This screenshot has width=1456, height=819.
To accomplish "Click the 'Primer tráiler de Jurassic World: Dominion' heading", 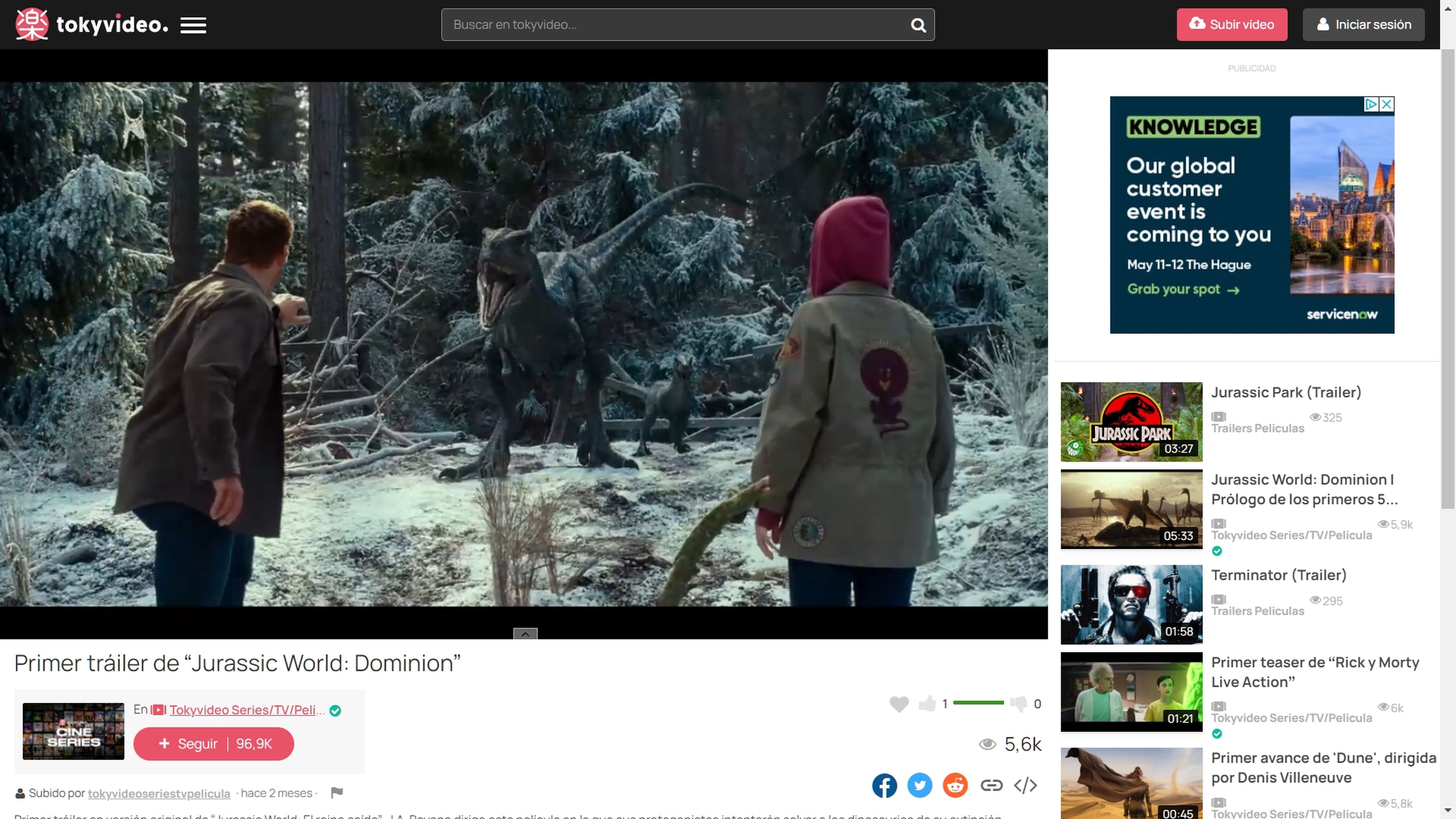I will coord(237,663).
